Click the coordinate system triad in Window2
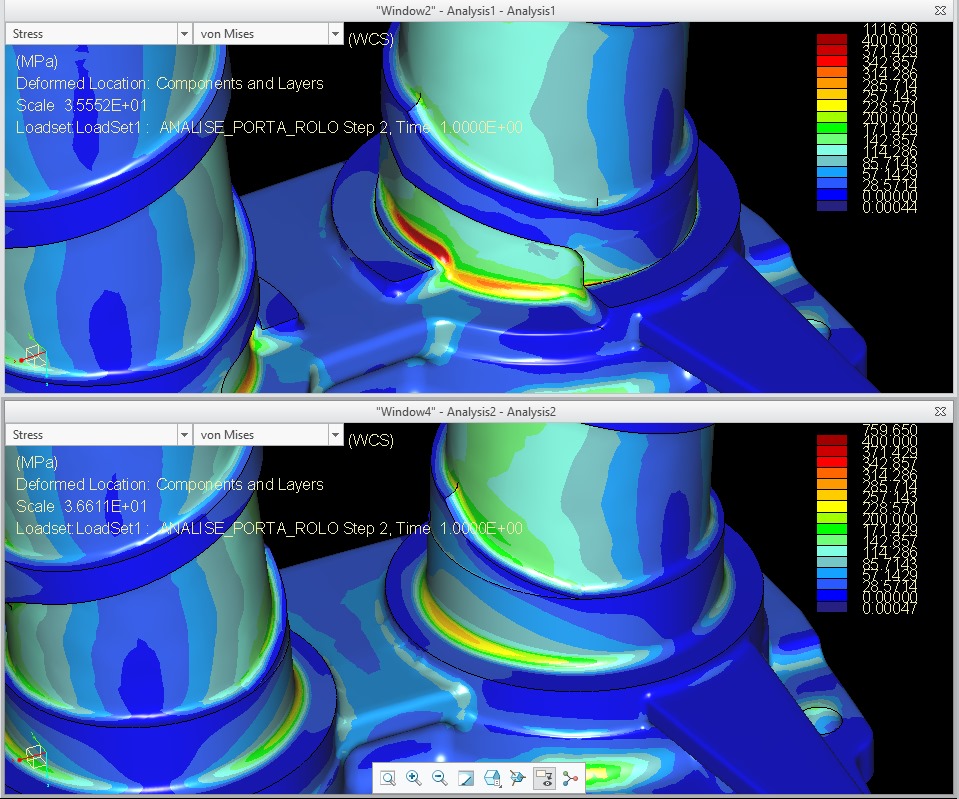This screenshot has width=959, height=799. 30,355
